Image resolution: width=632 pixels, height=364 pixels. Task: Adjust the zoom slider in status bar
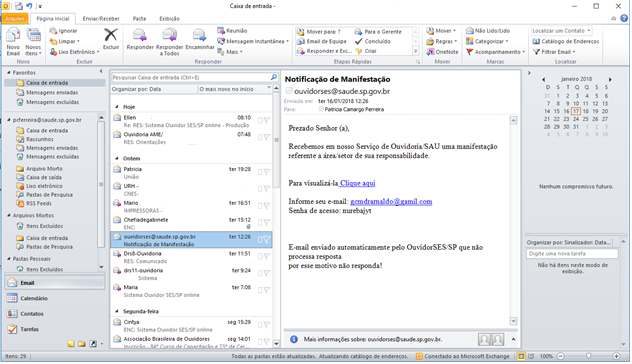(x=588, y=356)
